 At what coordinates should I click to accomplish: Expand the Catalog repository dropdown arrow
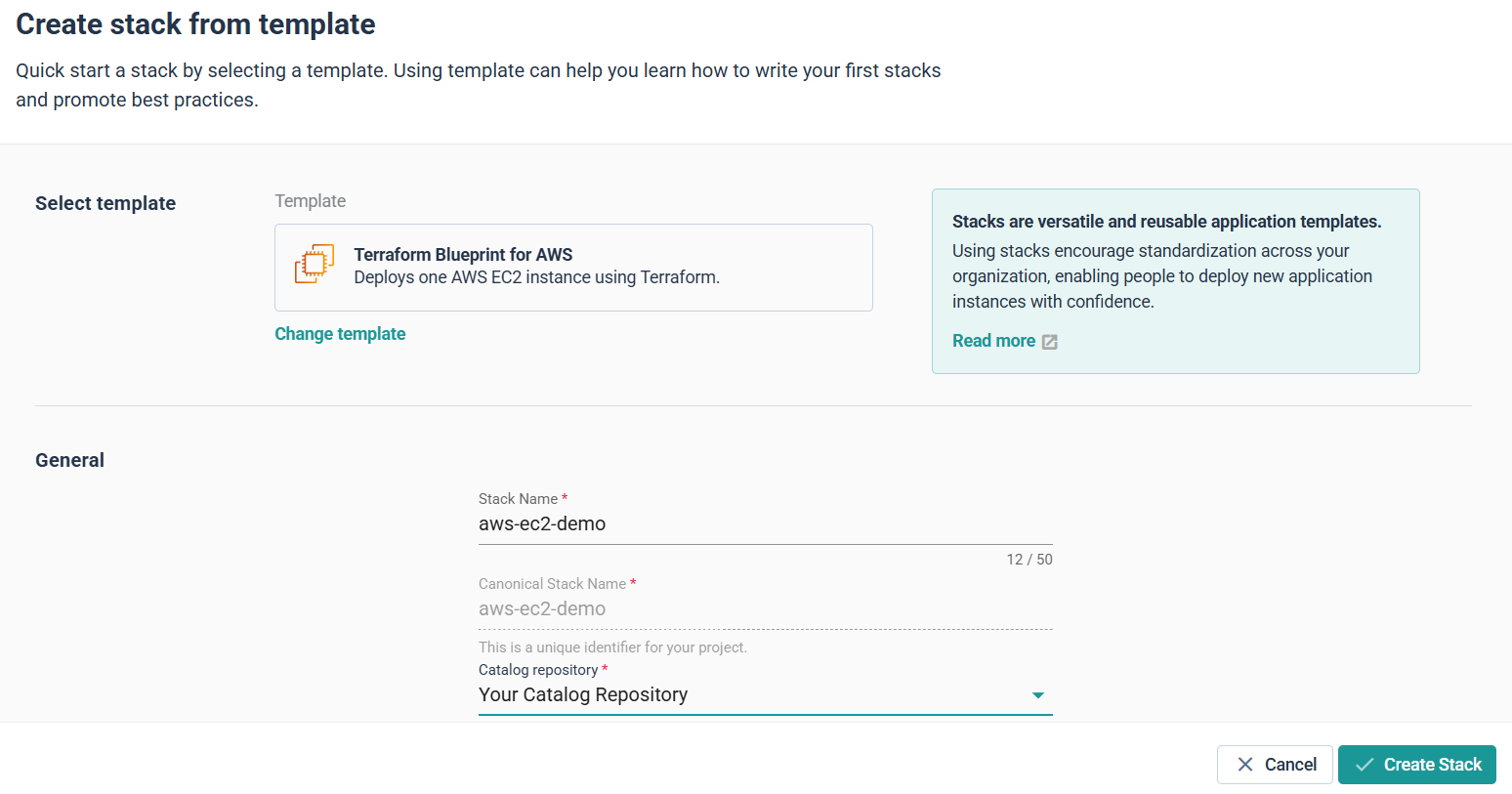1037,695
